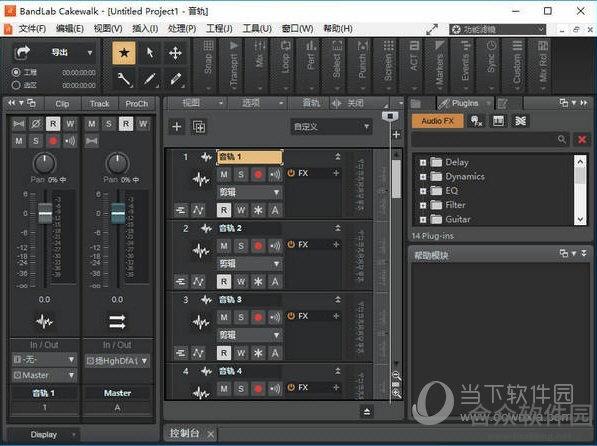
Task: Open the 选项 track view menu
Action: 257,103
